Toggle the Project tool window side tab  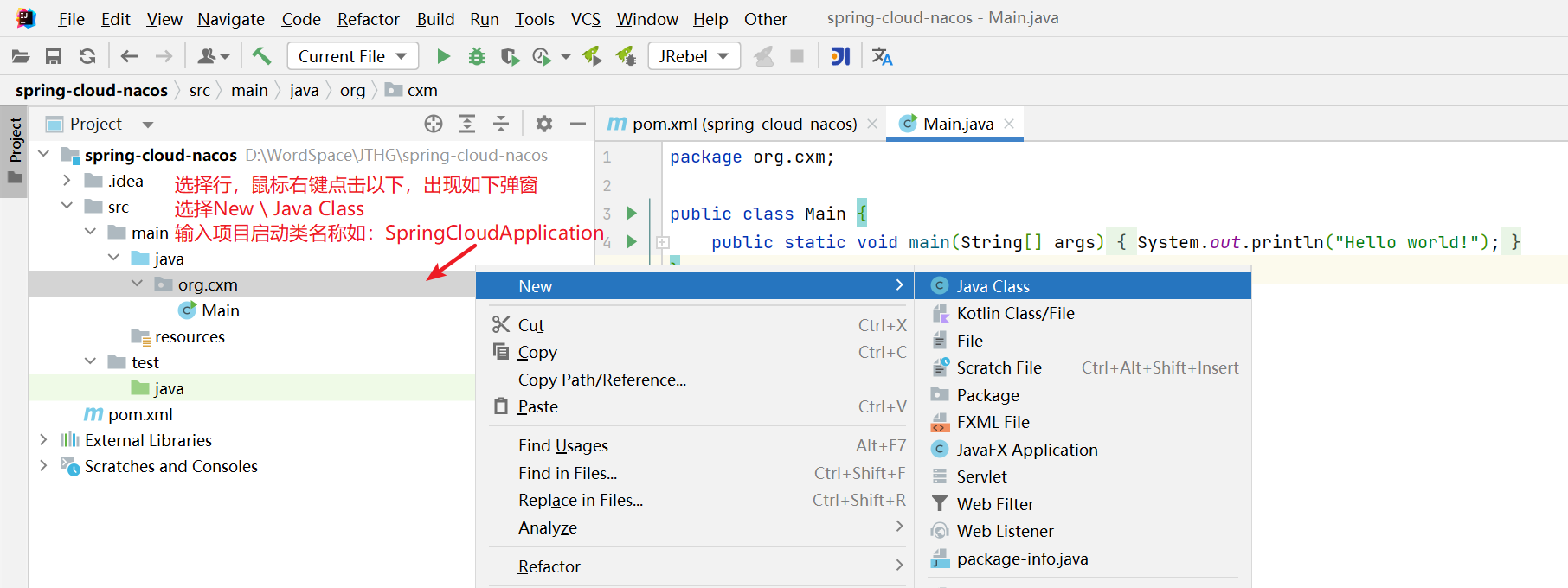(15, 151)
